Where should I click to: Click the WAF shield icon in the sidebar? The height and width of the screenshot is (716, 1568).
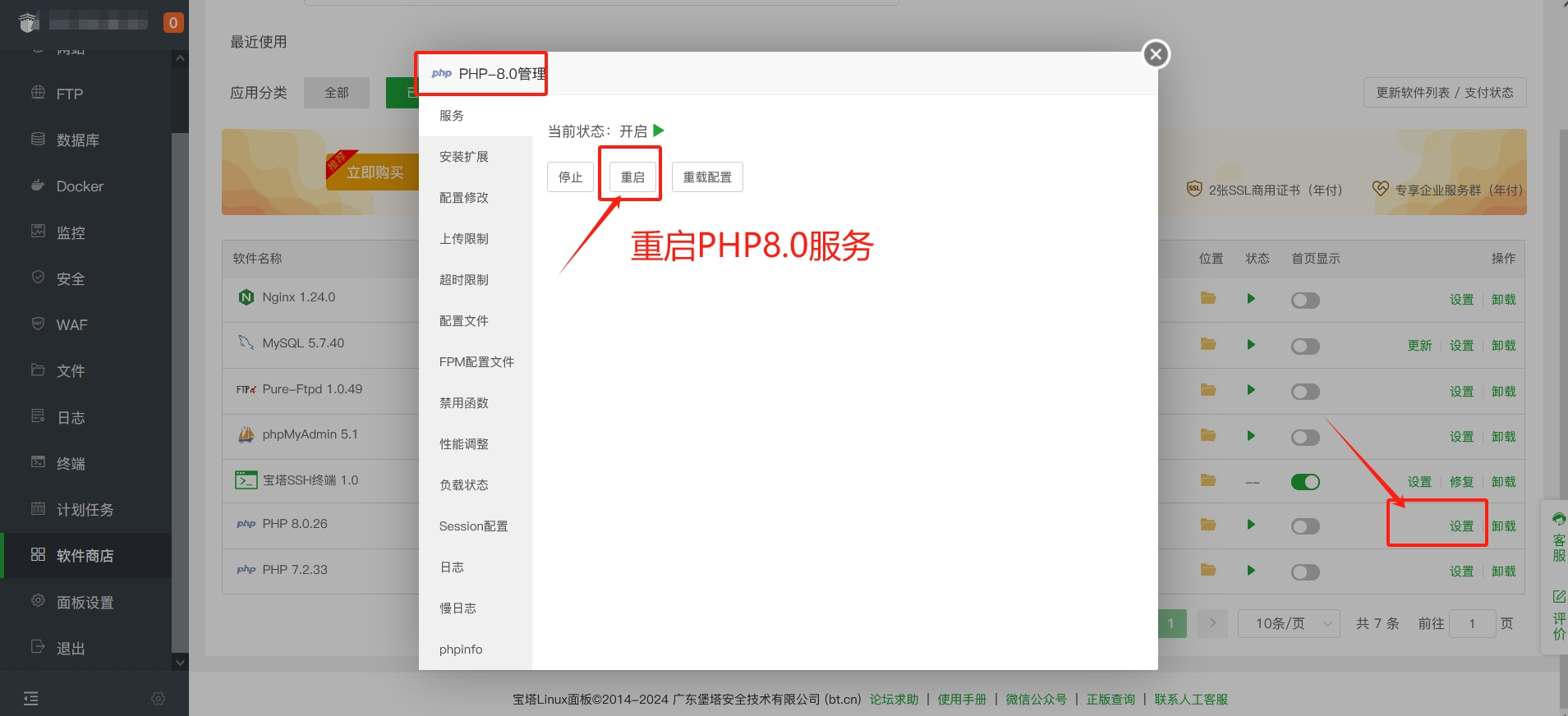coord(38,324)
